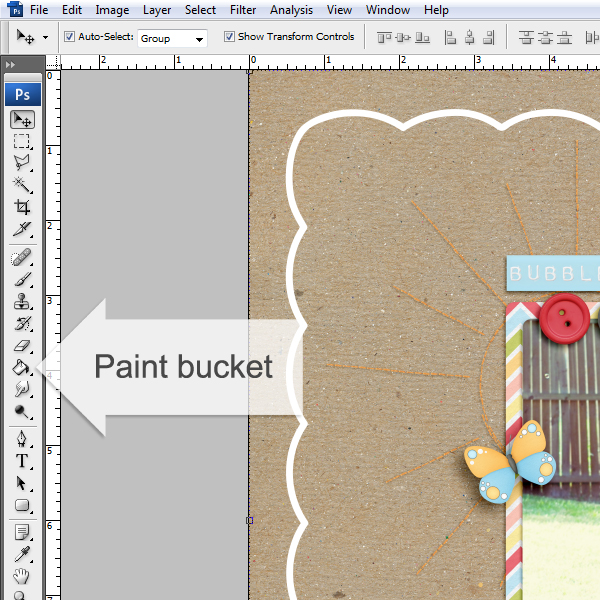
Task: Open the Image menu
Action: pos(112,10)
